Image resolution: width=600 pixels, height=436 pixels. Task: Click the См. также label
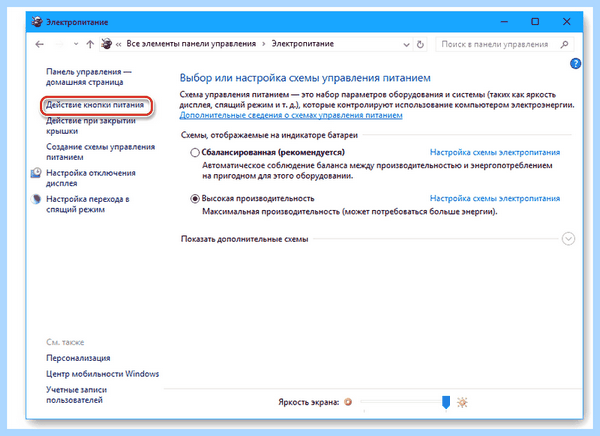pos(65,342)
